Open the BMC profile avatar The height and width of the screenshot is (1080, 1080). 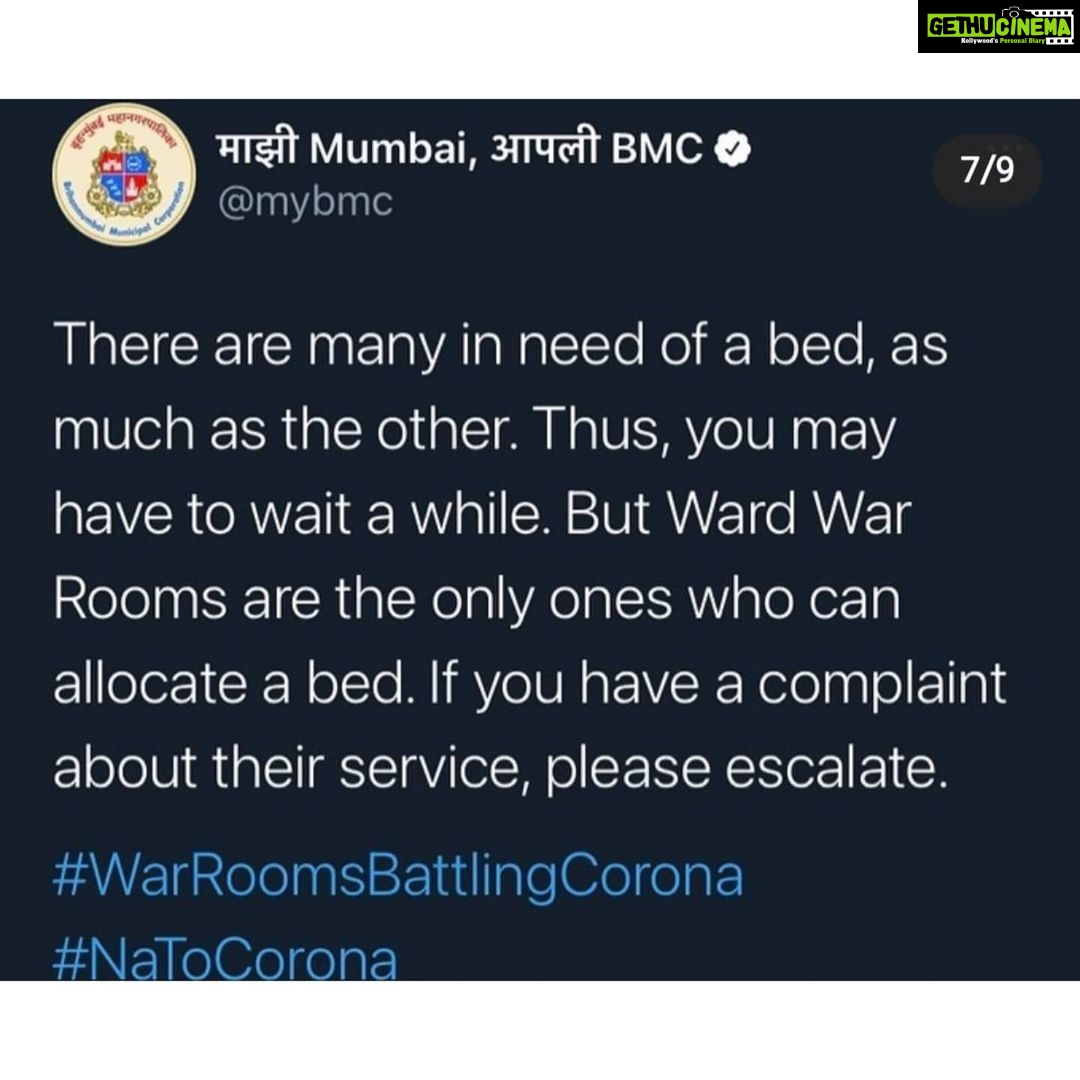(x=124, y=174)
